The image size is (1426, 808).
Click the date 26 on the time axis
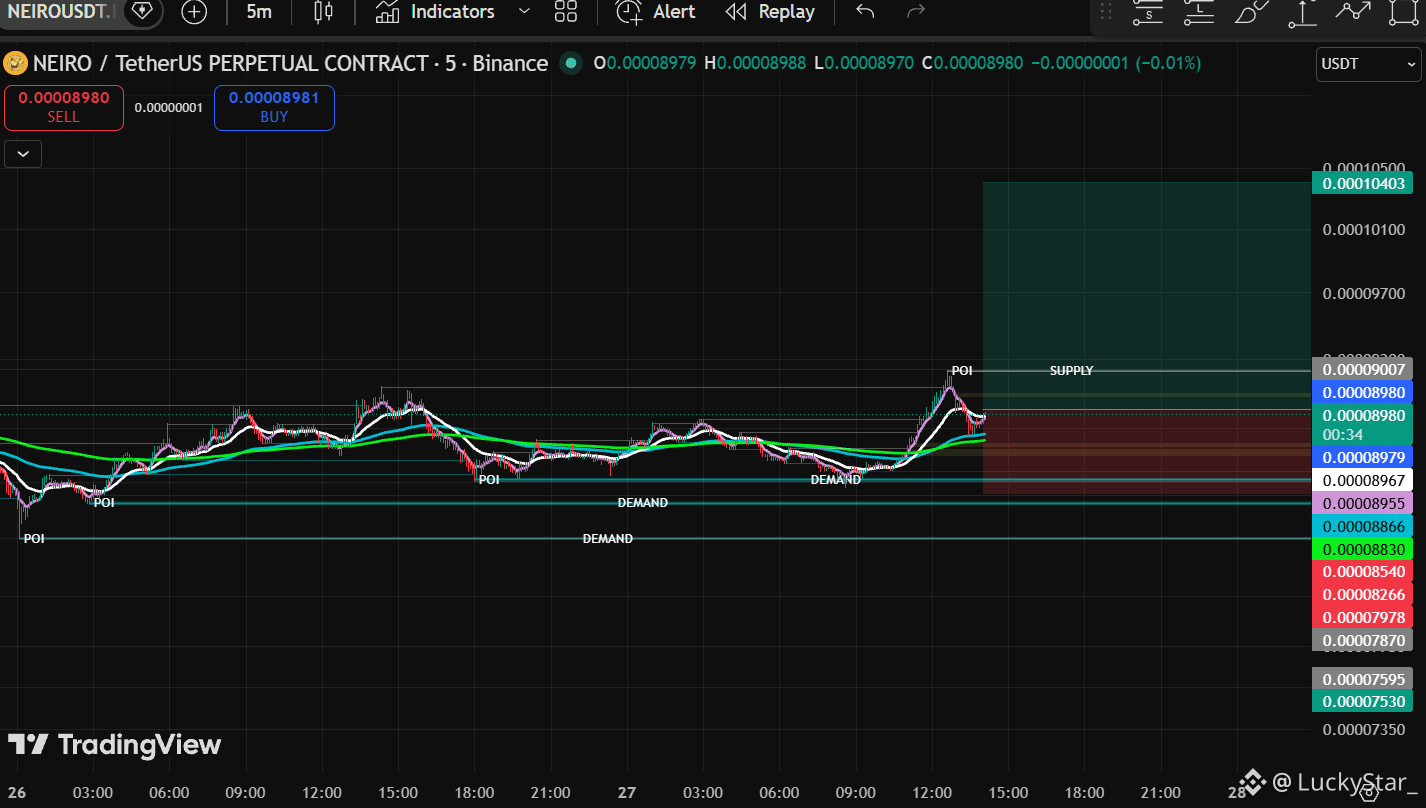coord(17,793)
